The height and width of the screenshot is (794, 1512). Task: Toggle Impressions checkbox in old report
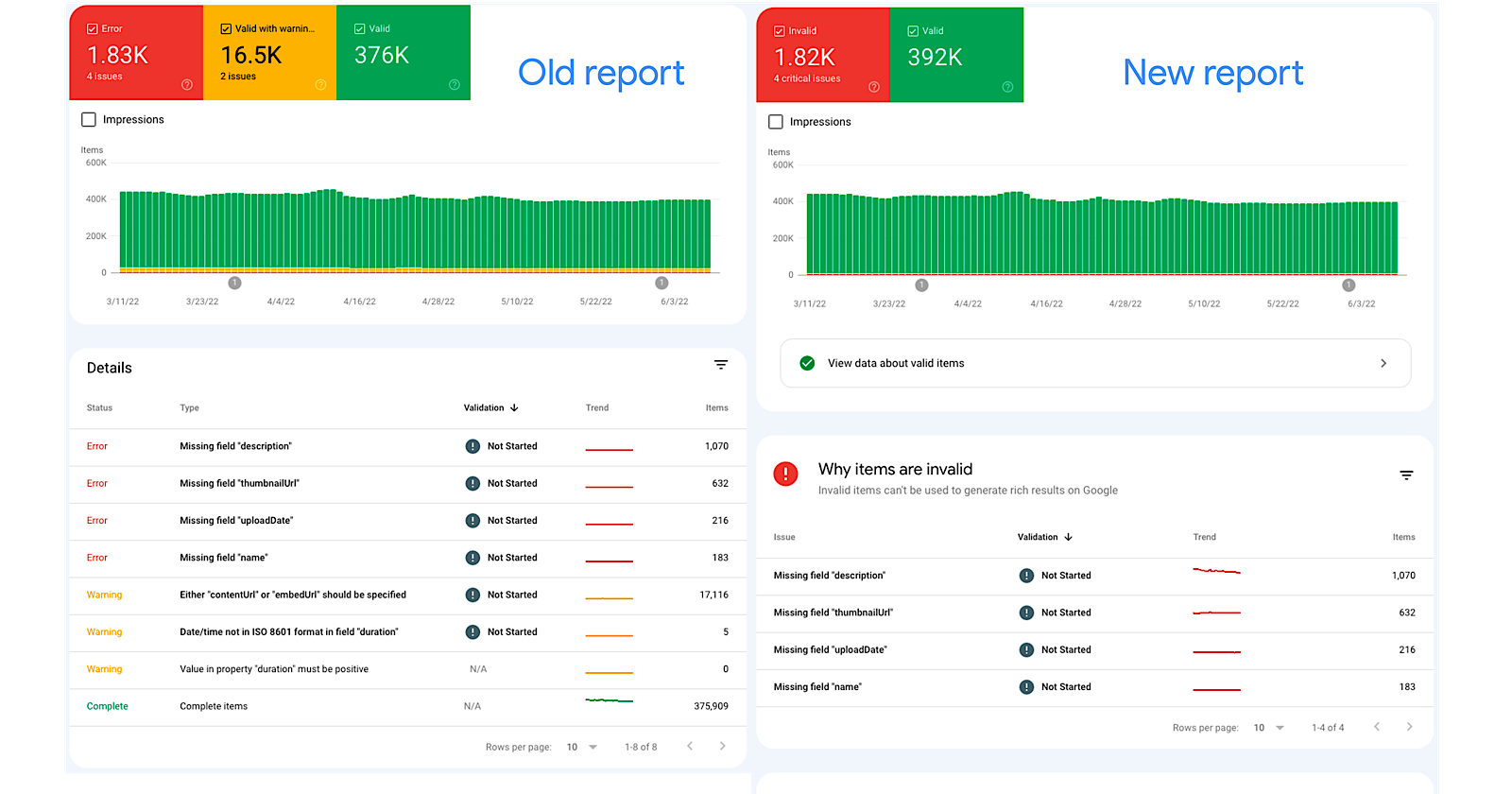click(x=89, y=120)
